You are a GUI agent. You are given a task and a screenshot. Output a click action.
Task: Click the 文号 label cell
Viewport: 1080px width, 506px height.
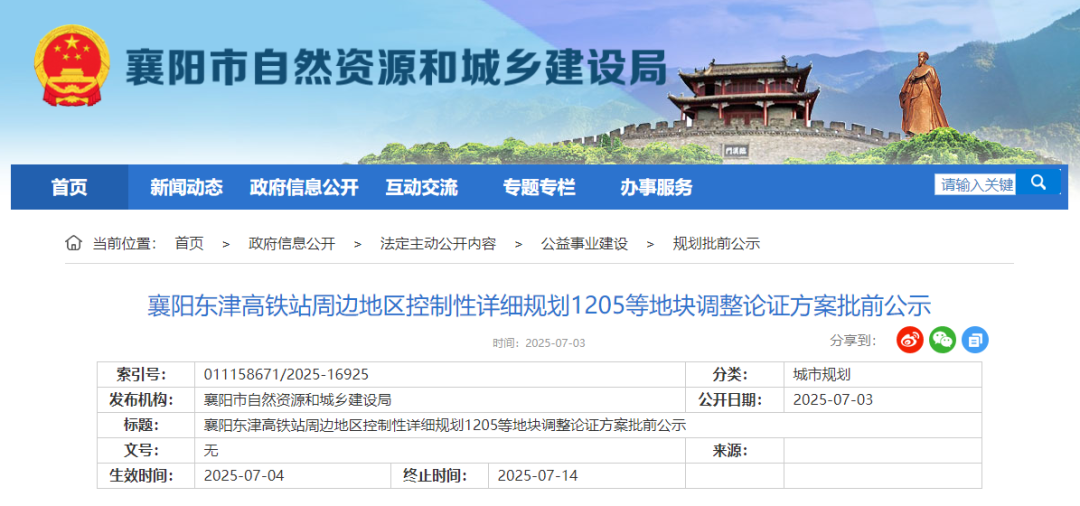pyautogui.click(x=145, y=451)
